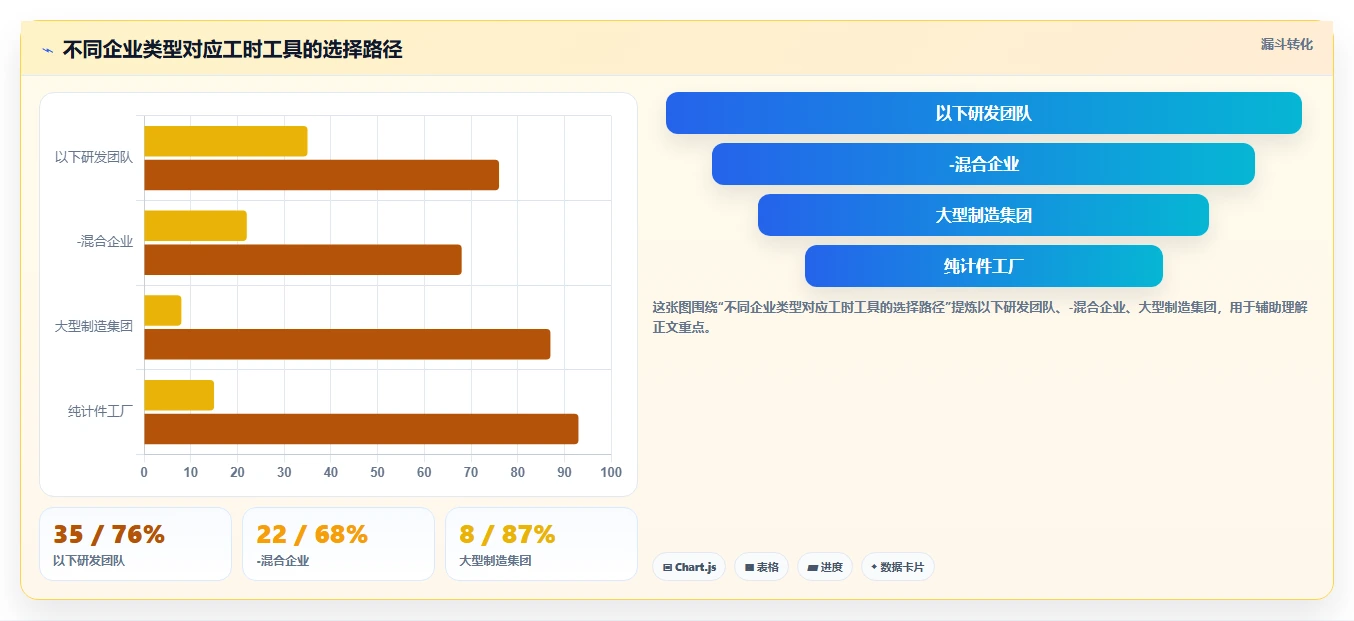Open the 22 / 68% stat card

pyautogui.click(x=338, y=544)
